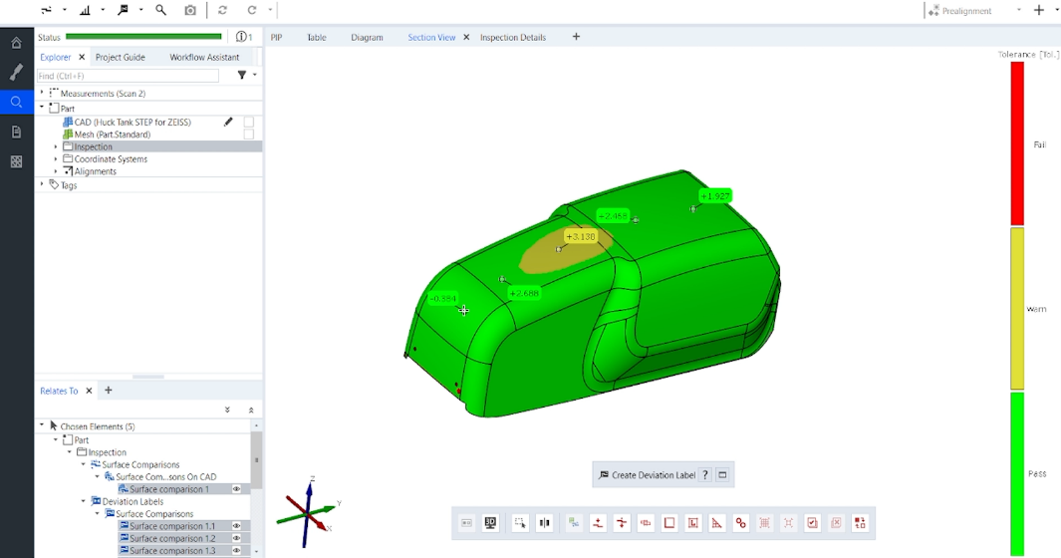Click the Create Deviation Label button
Screen dimensions: 1061x558
tap(647, 475)
